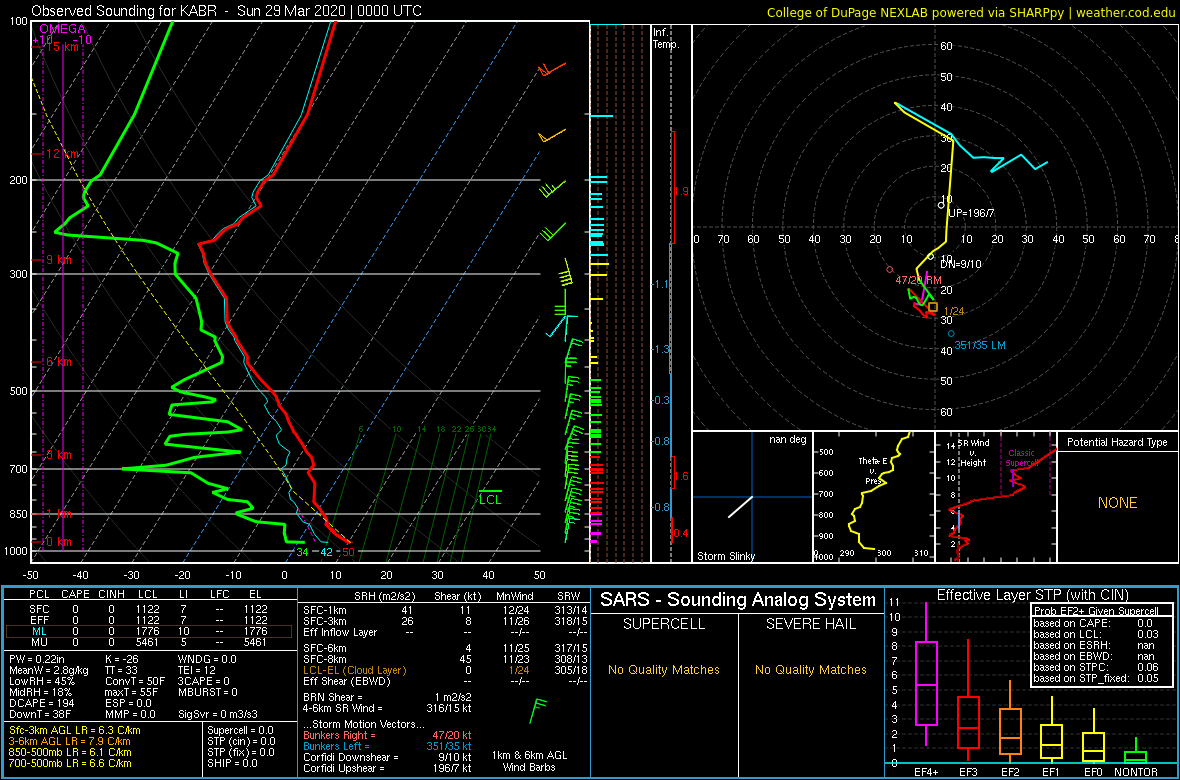Select the SFC parcel row
Screen dimensions: 1180x780
click(147, 609)
